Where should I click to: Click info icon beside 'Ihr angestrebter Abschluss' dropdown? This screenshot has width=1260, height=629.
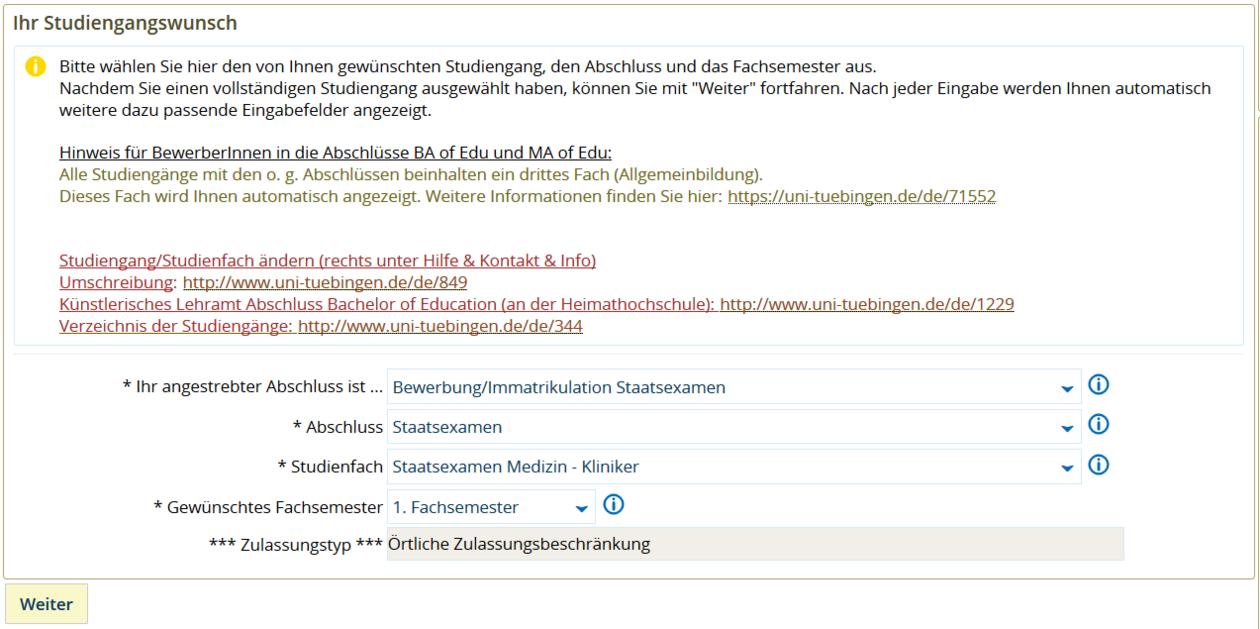tap(1098, 385)
